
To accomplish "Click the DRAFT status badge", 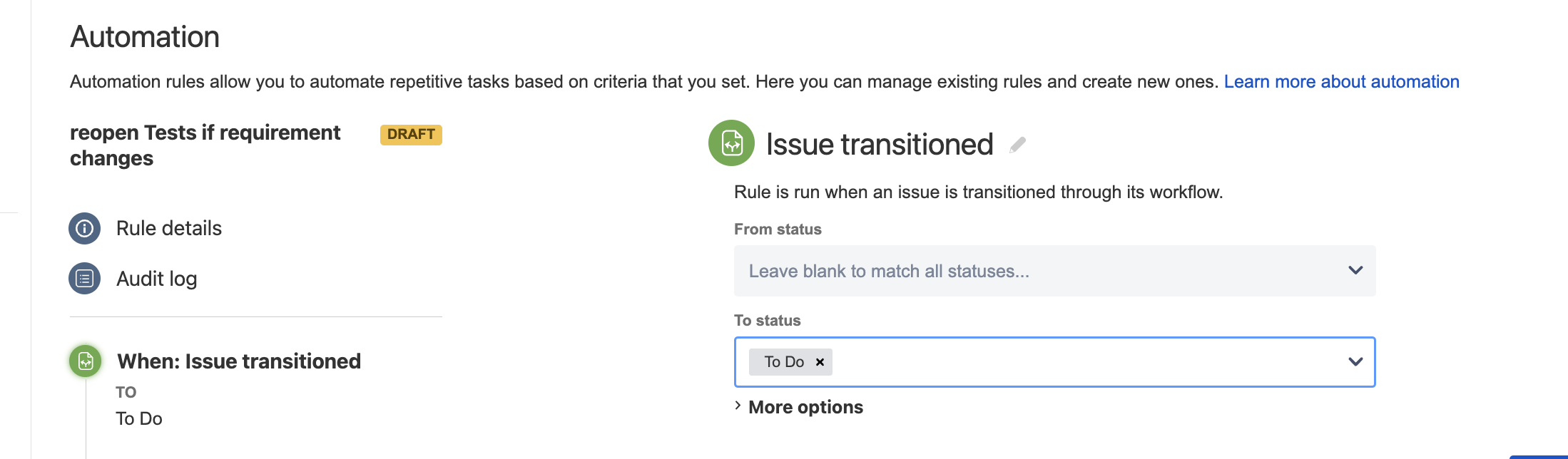I will tap(411, 135).
